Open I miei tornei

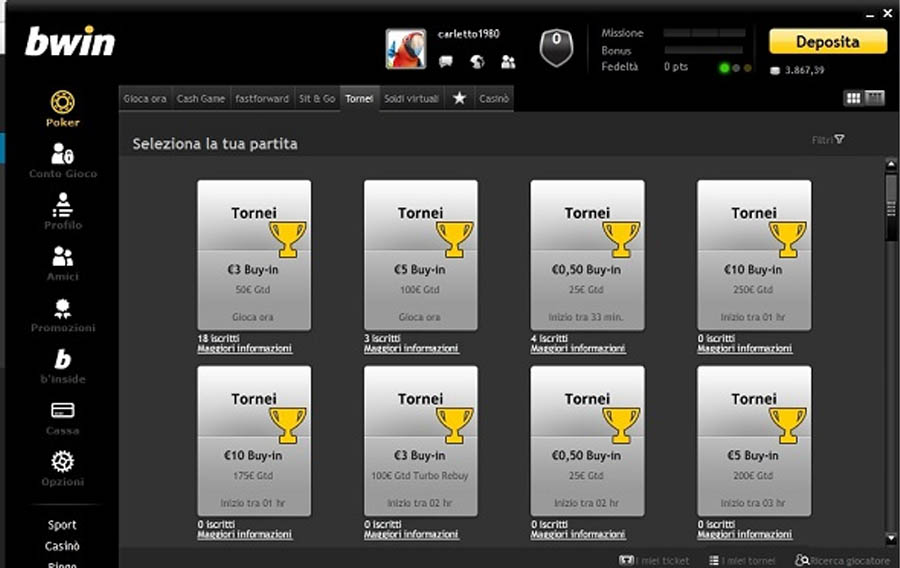tap(742, 560)
